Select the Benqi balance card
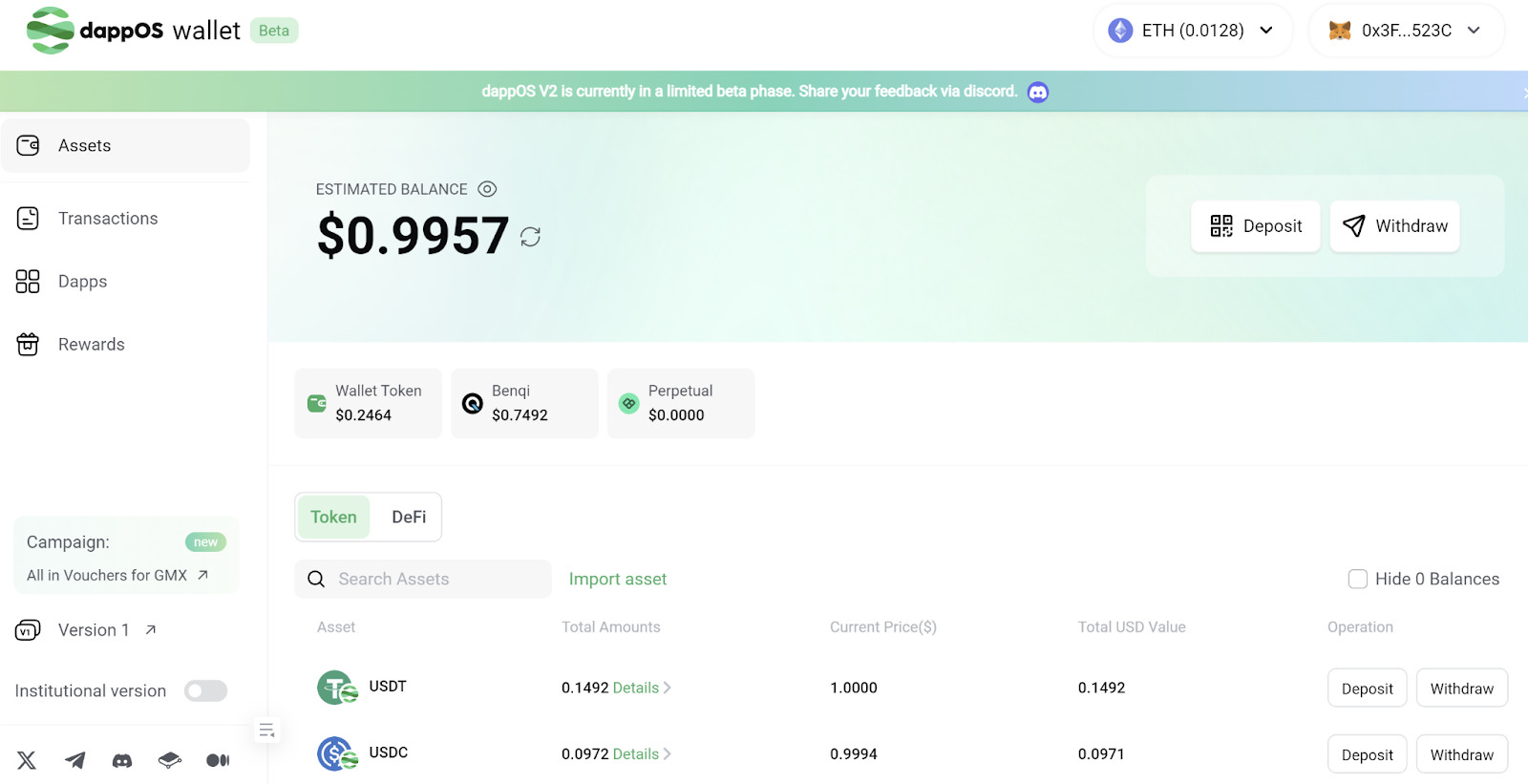 coord(524,403)
